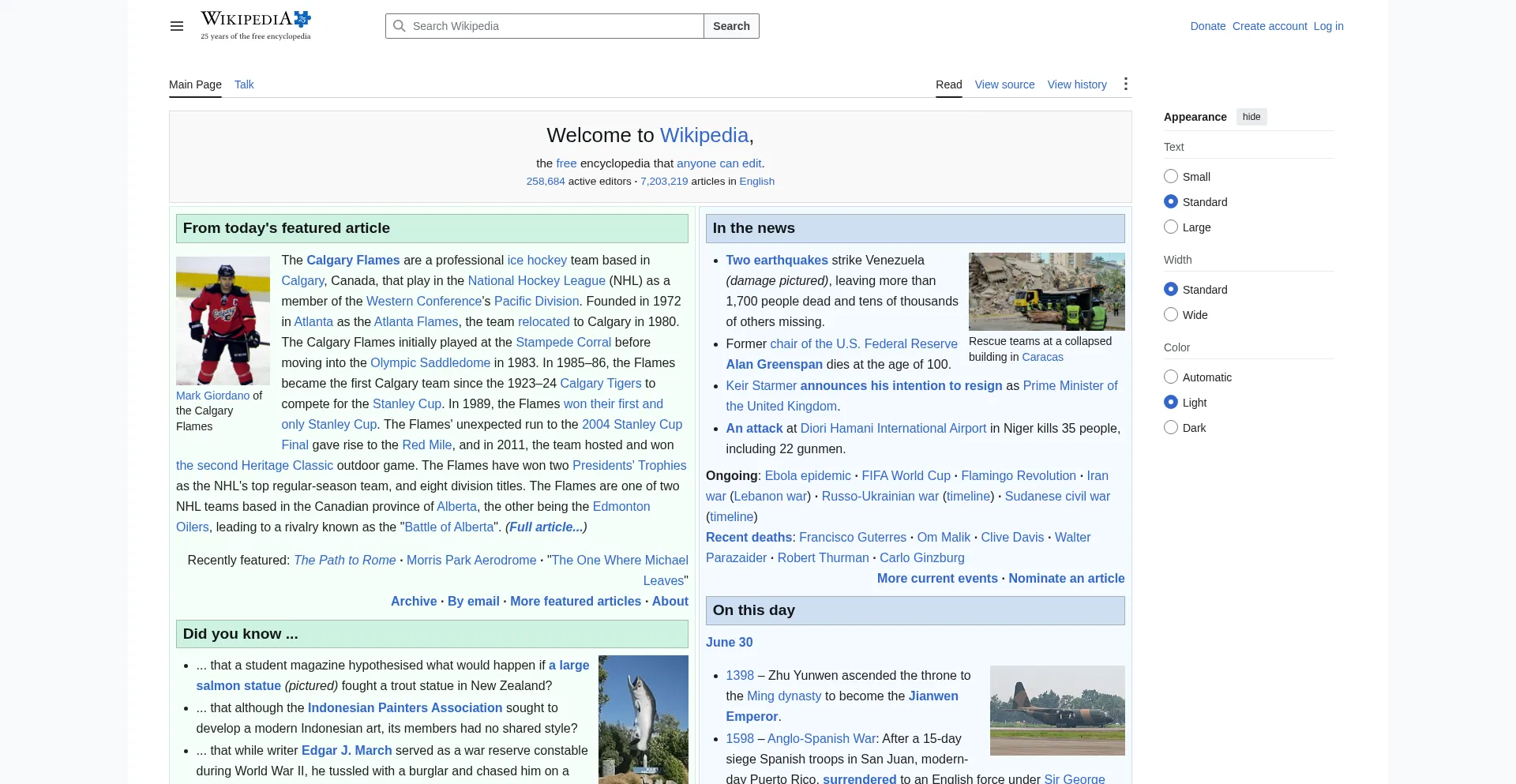Viewport: 1516px width, 784px height.
Task: Open the Battle of Alberta link
Action: pos(449,527)
